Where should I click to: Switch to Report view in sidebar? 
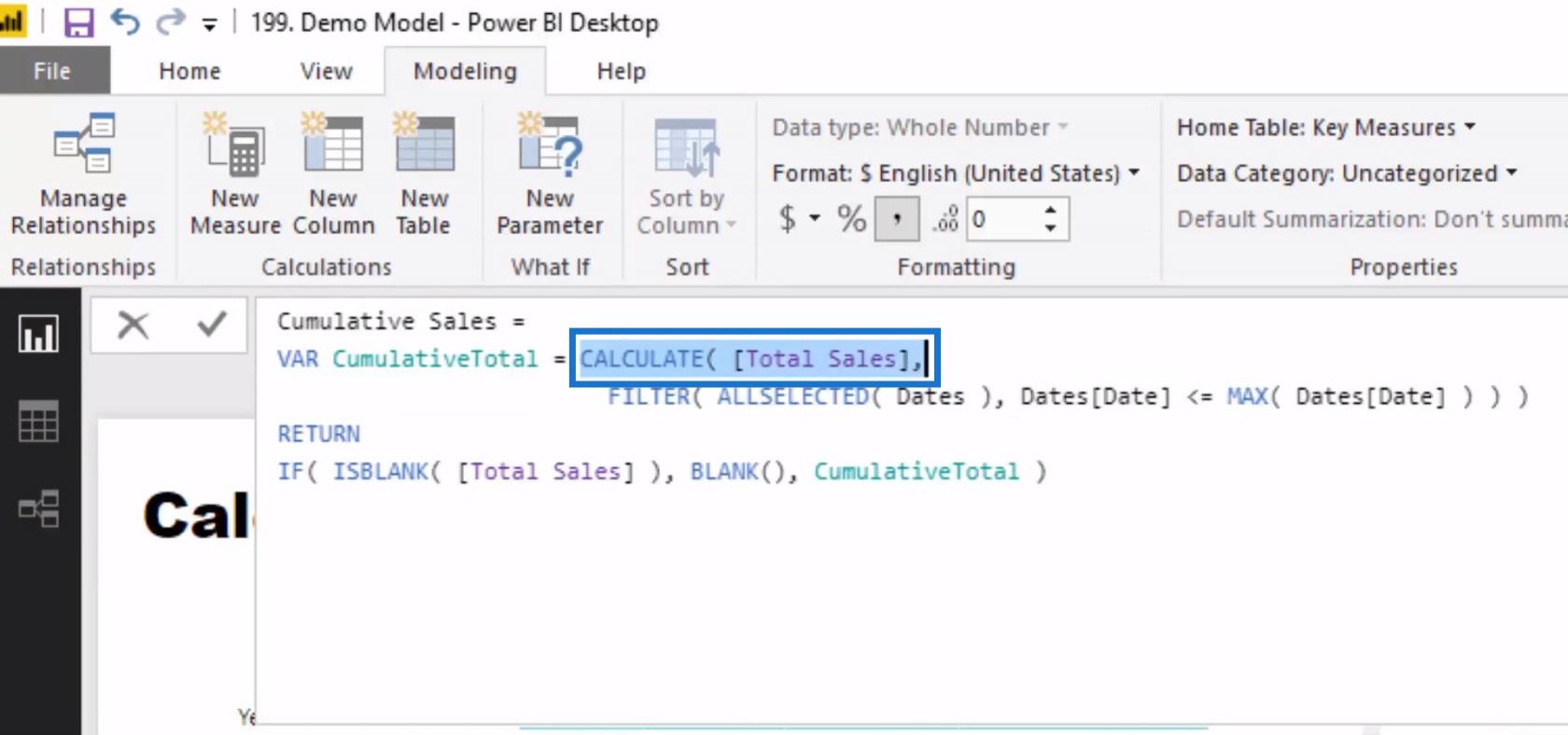click(x=39, y=334)
